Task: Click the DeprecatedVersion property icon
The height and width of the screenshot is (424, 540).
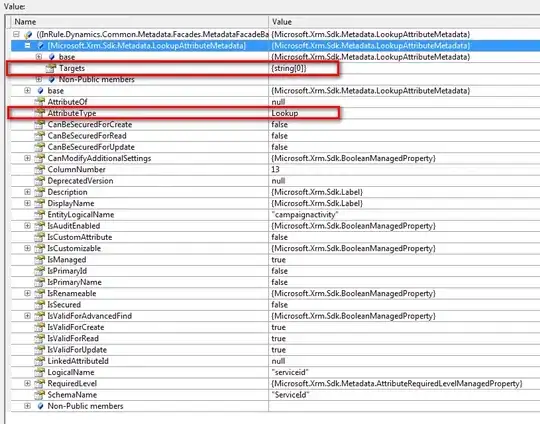Action: click(40, 181)
